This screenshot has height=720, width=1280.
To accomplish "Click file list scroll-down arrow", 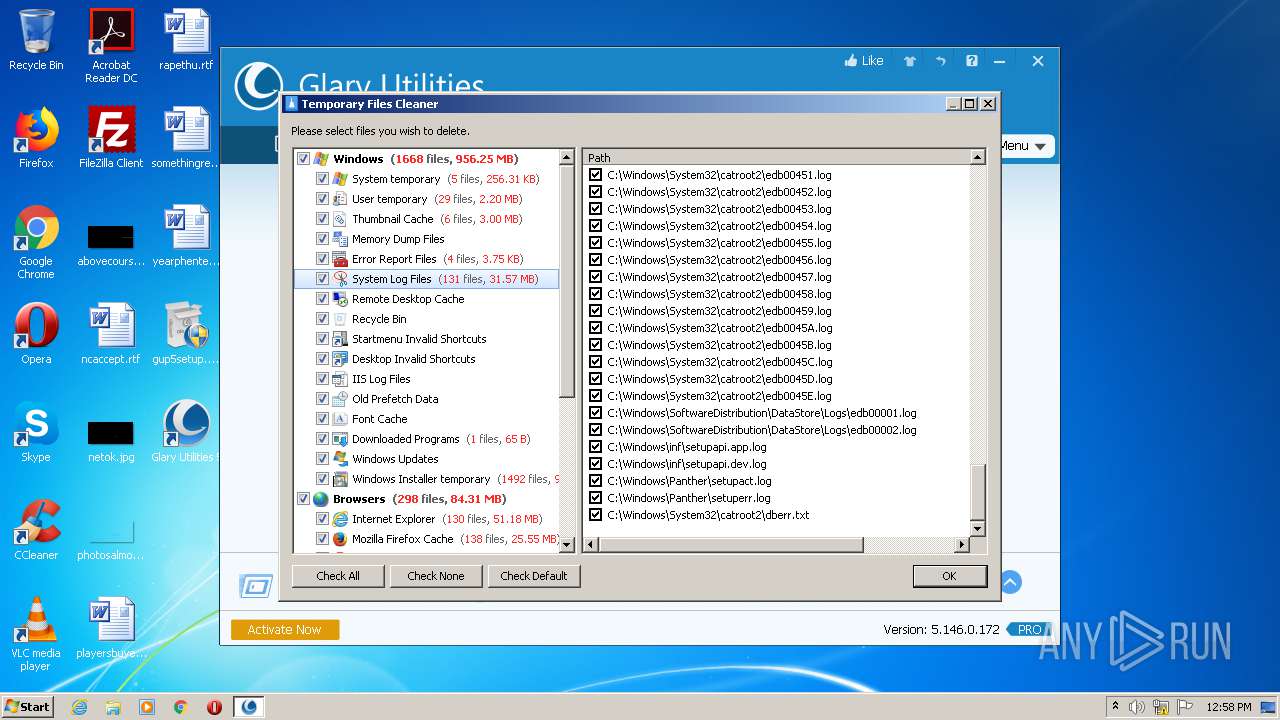I will point(978,529).
